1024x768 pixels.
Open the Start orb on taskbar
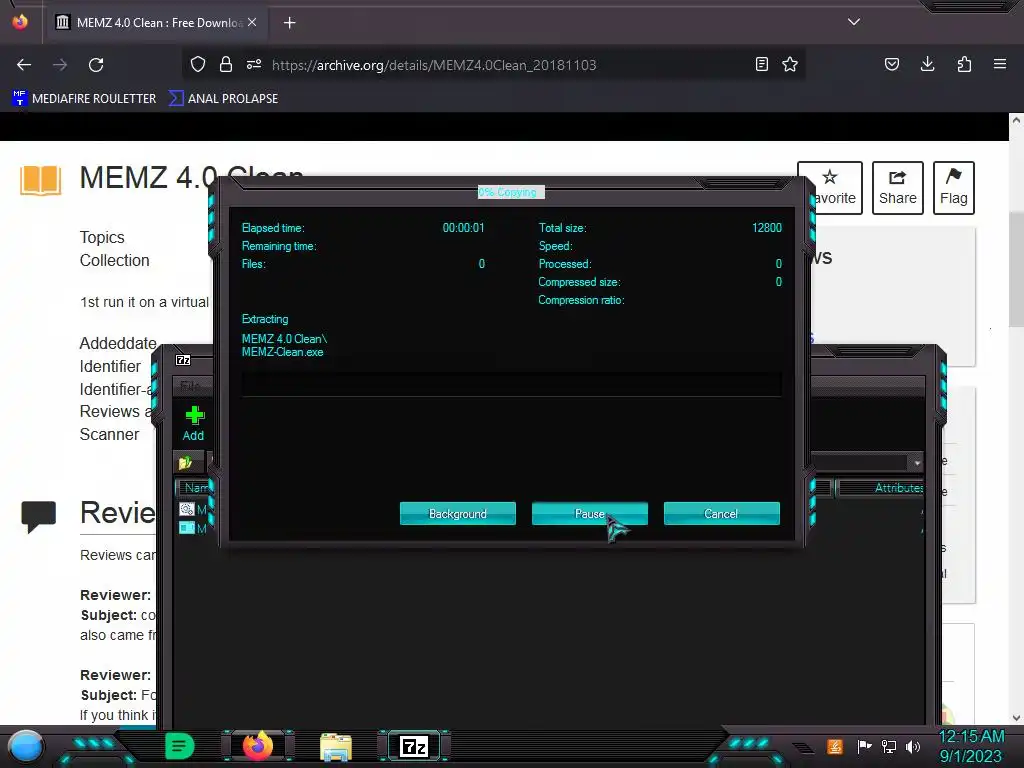click(26, 746)
